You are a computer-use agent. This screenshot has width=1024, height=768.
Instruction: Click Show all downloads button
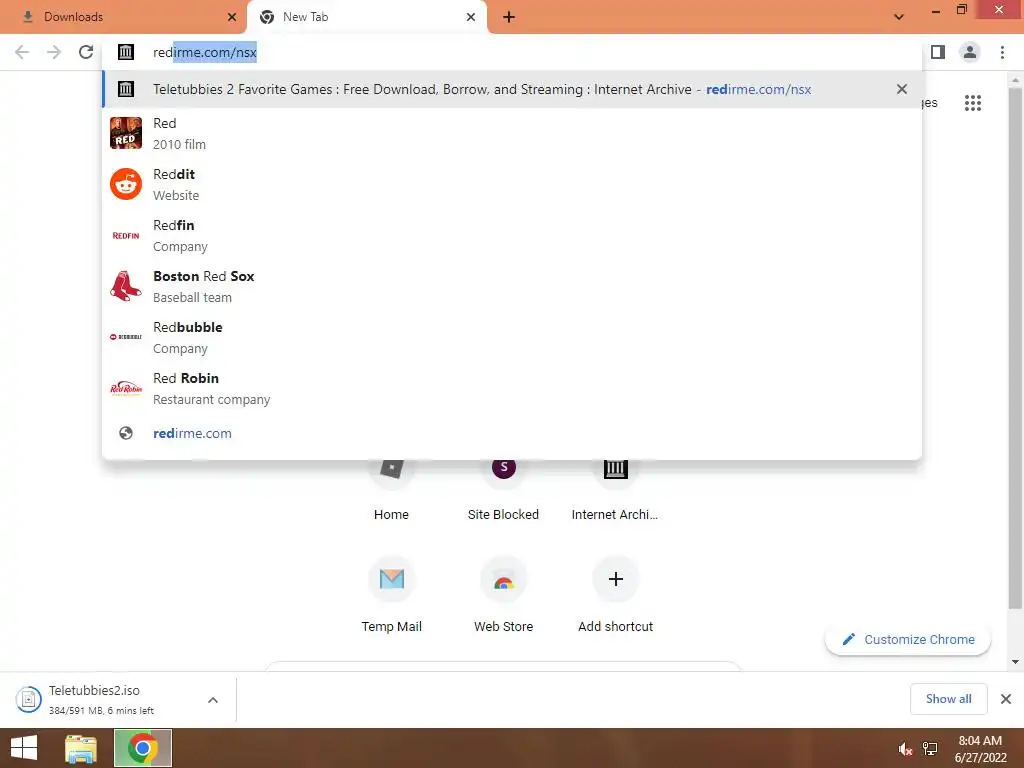[948, 699]
